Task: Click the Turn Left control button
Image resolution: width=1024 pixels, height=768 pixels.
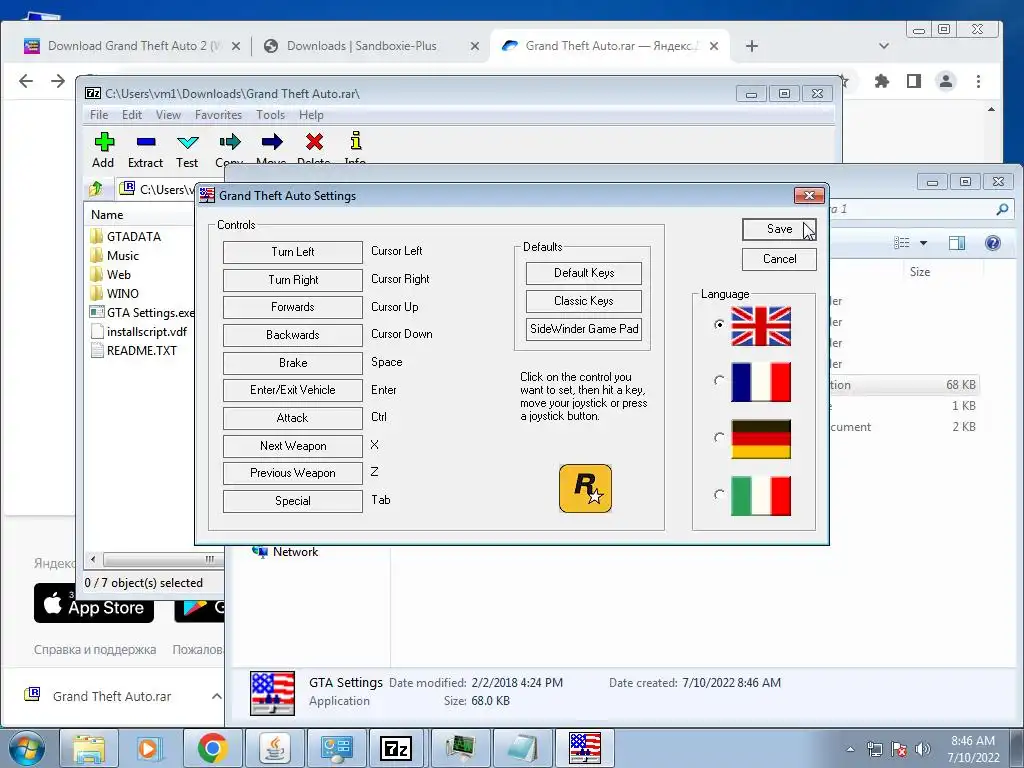Action: pyautogui.click(x=293, y=252)
